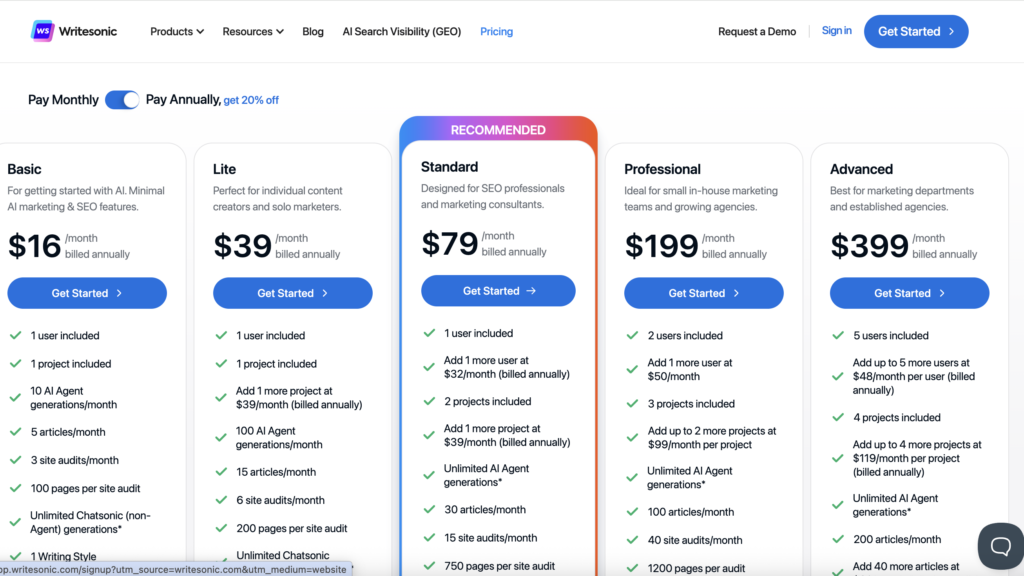
Task: Click the RECOMMENDED banner on the Standard plan
Action: pyautogui.click(x=498, y=129)
